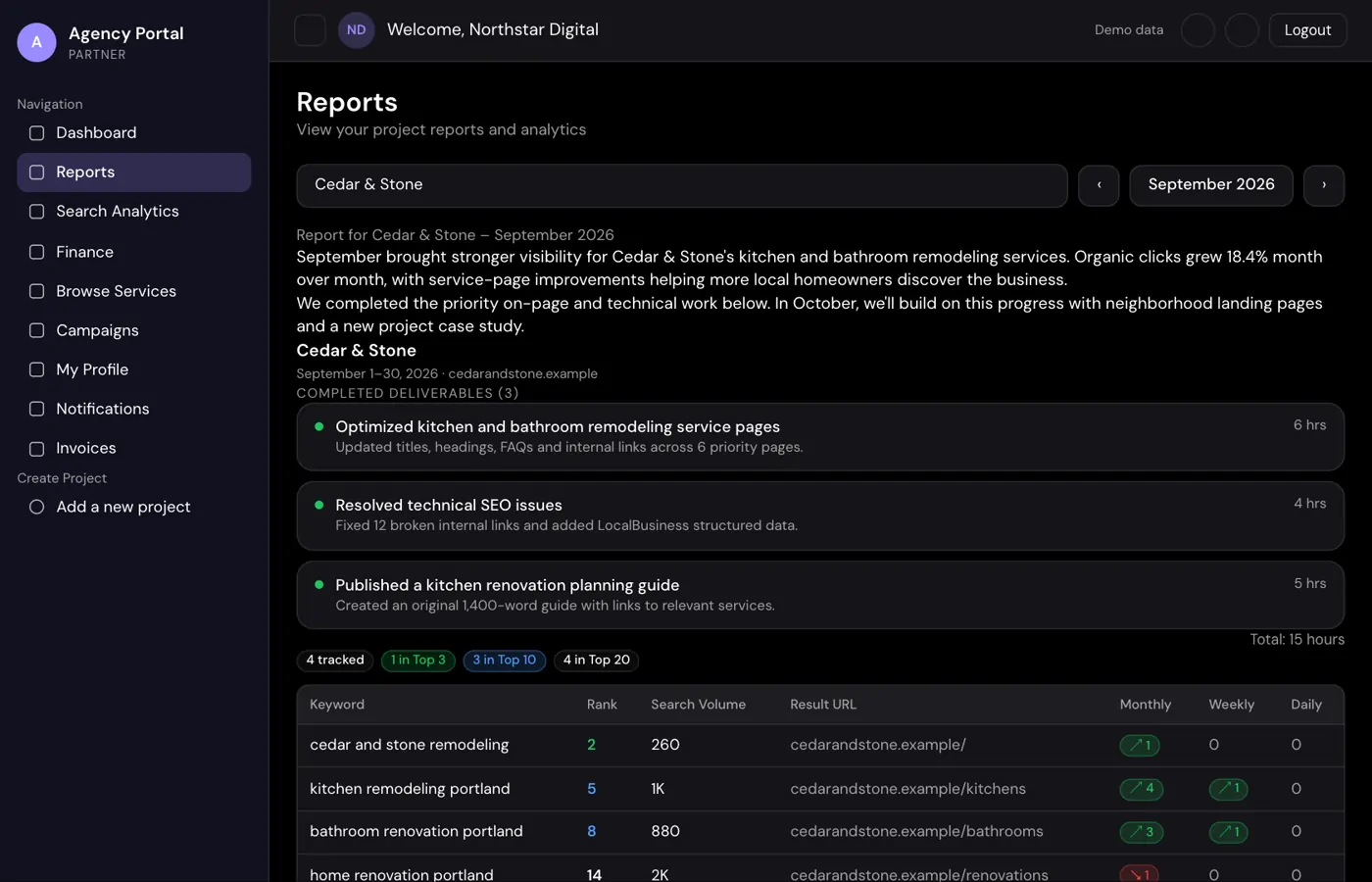
Task: Click the Dashboard nav icon
Action: pyautogui.click(x=36, y=133)
